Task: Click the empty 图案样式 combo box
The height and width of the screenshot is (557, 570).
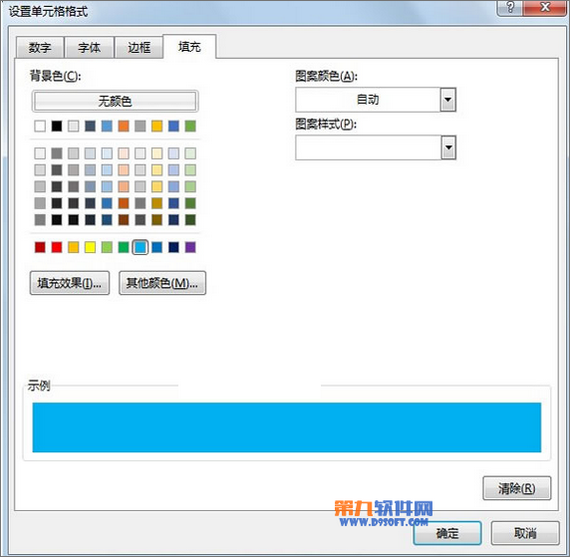Action: tap(375, 148)
